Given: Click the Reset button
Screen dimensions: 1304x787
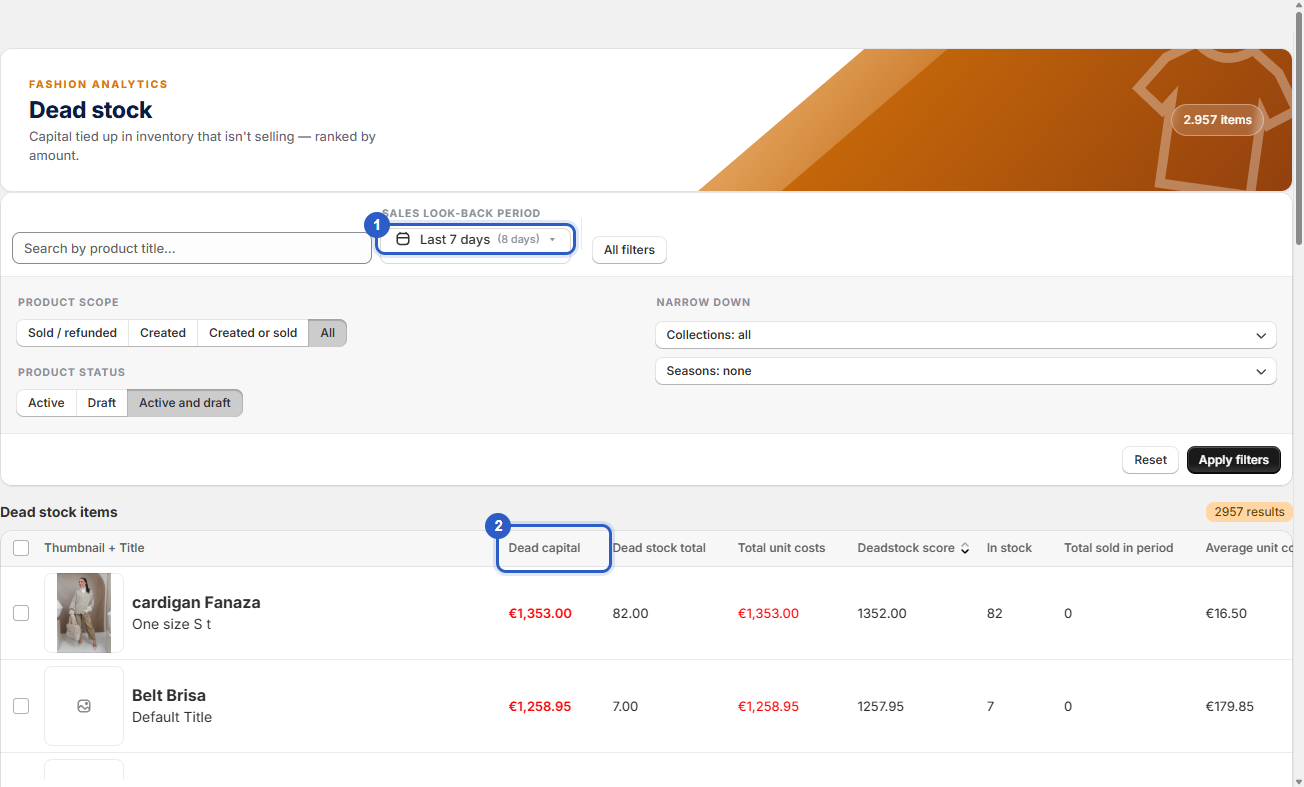Looking at the screenshot, I should click(1150, 460).
